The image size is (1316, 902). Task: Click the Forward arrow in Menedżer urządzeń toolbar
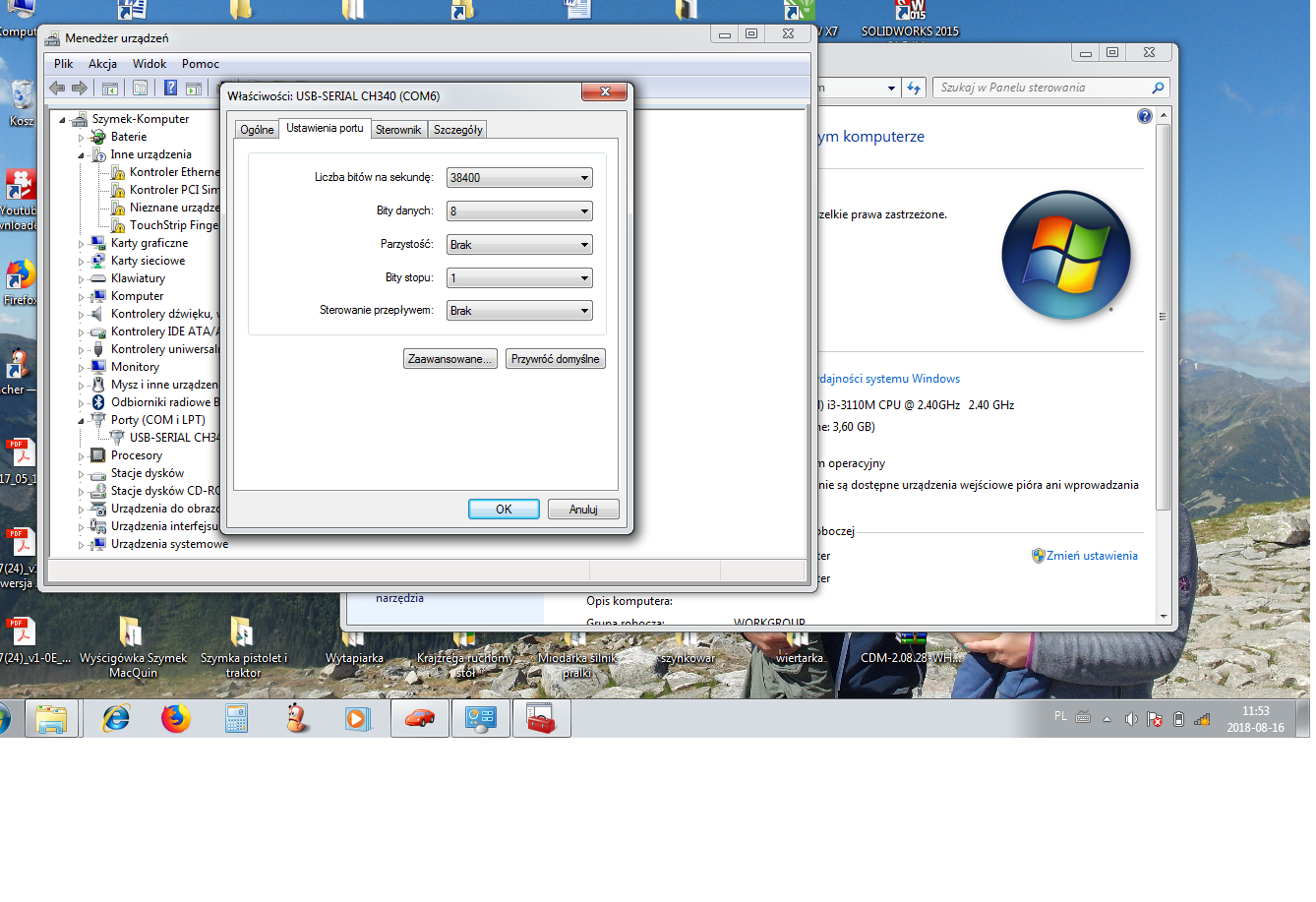[x=80, y=88]
